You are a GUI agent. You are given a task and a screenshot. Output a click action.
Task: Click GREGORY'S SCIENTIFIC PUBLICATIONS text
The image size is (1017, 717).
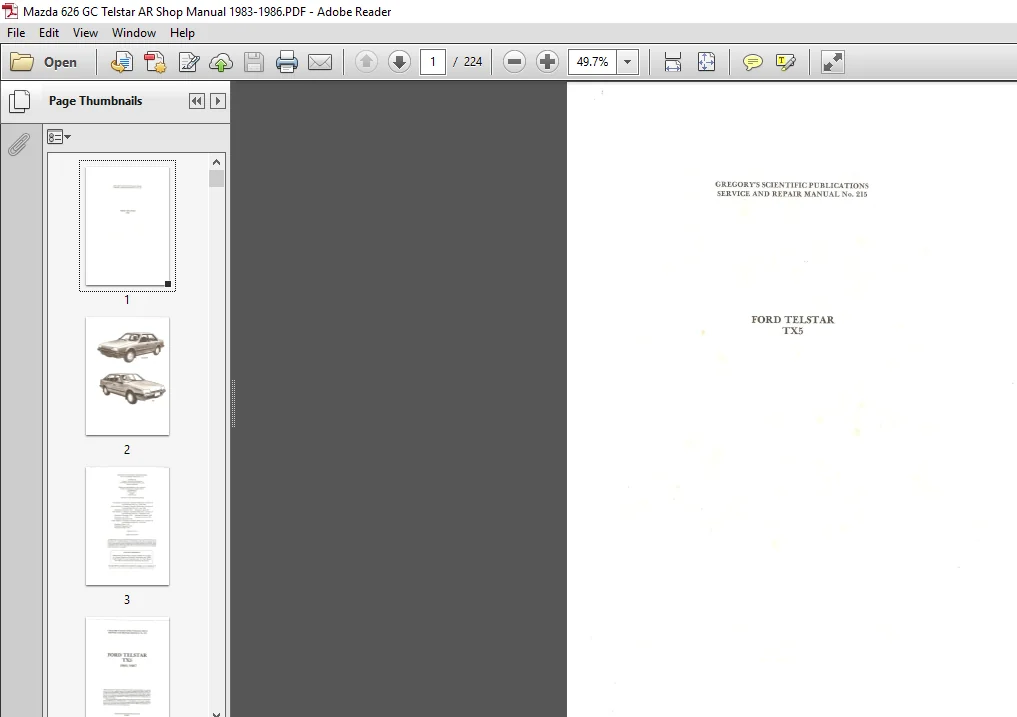pos(792,185)
